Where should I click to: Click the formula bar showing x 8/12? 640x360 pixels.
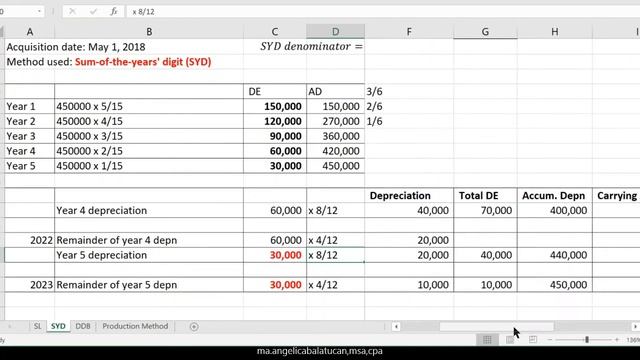coord(383,11)
